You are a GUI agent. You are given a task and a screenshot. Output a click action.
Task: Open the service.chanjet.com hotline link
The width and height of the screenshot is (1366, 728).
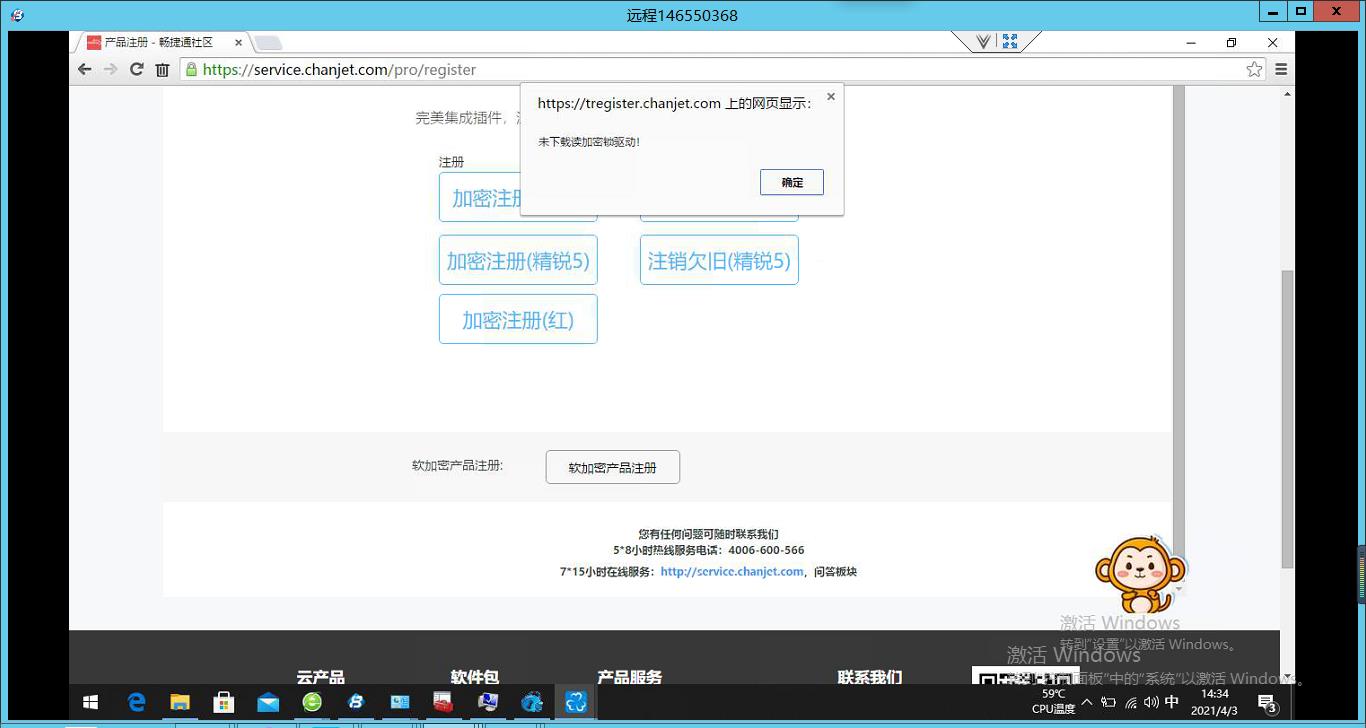point(732,572)
